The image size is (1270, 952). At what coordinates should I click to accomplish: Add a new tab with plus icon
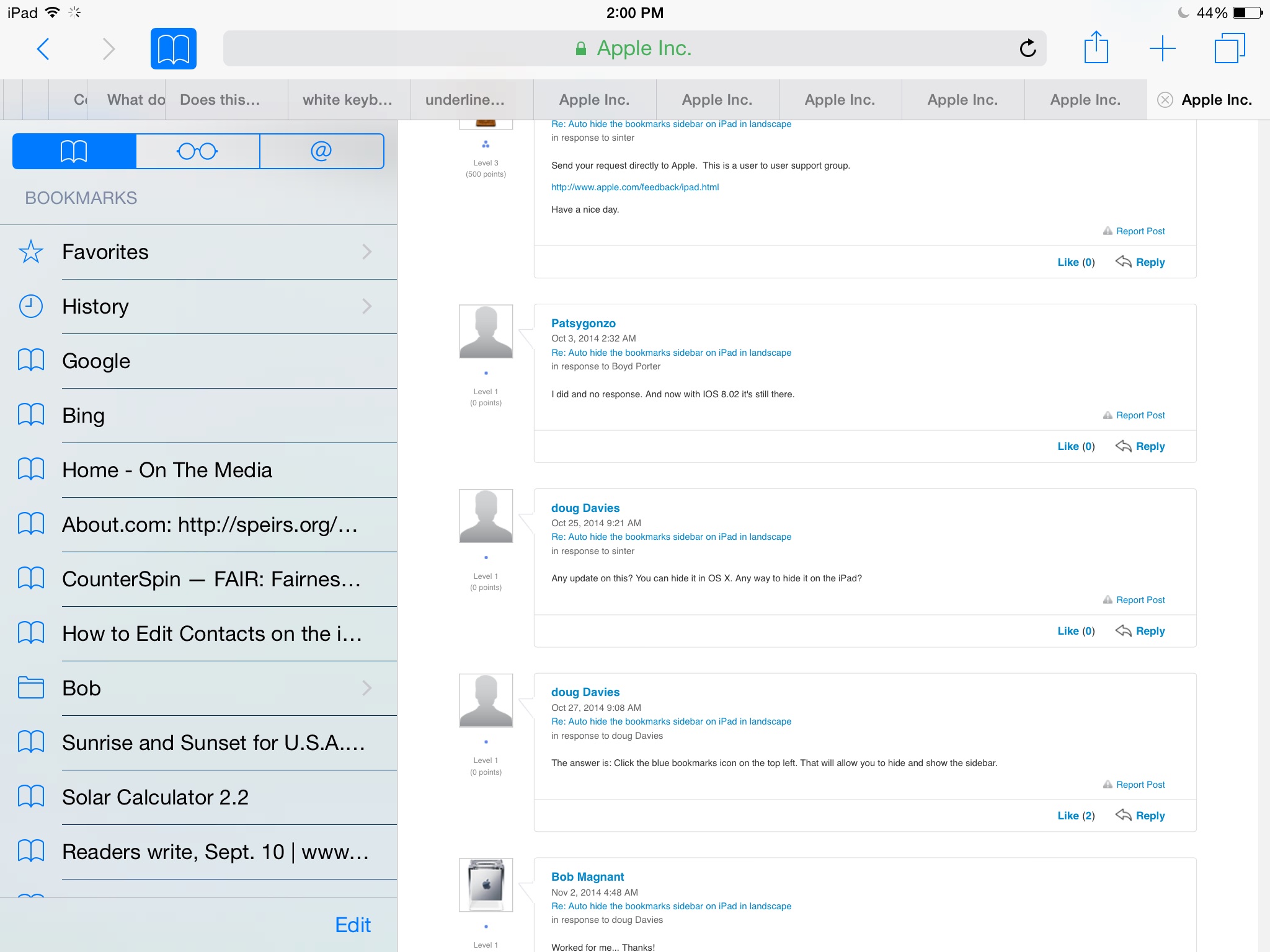(x=1162, y=48)
